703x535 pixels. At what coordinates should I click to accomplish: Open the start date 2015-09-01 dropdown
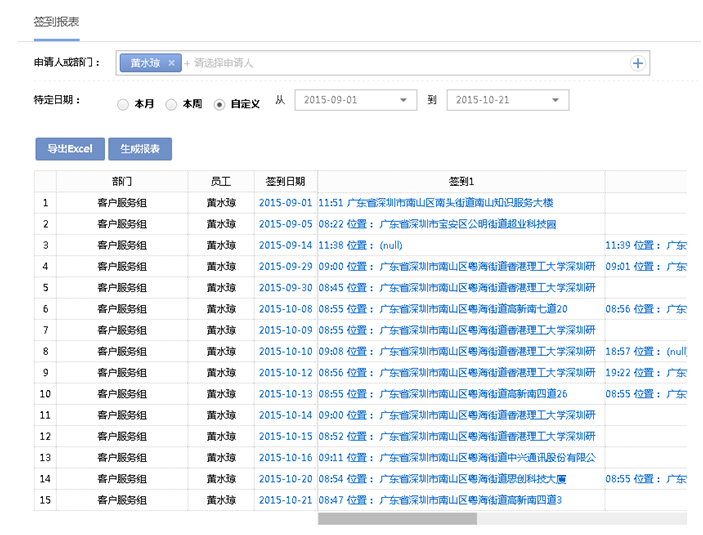point(356,100)
